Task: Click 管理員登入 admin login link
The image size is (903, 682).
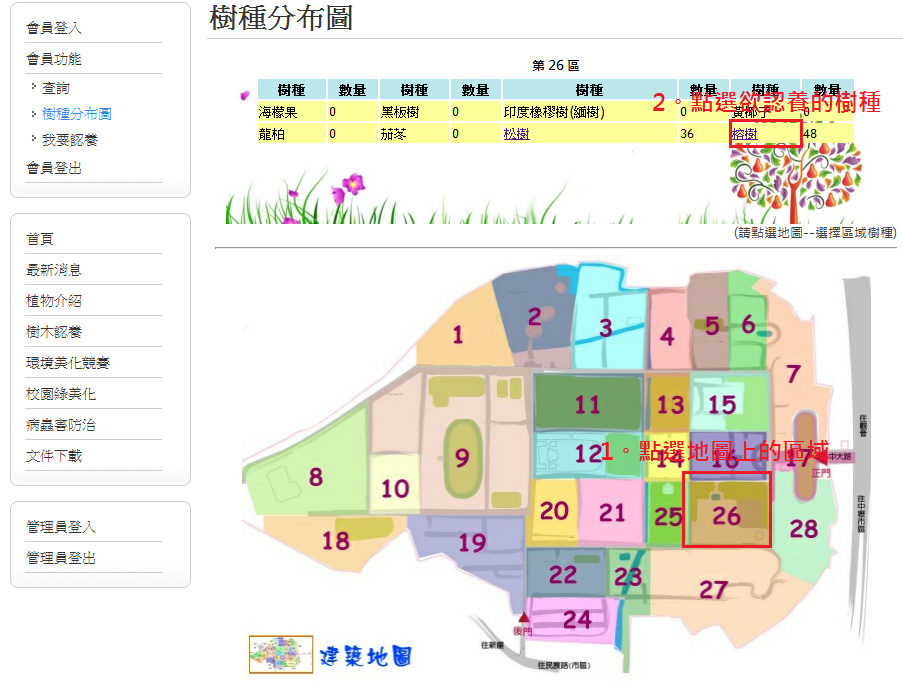Action: click(61, 527)
